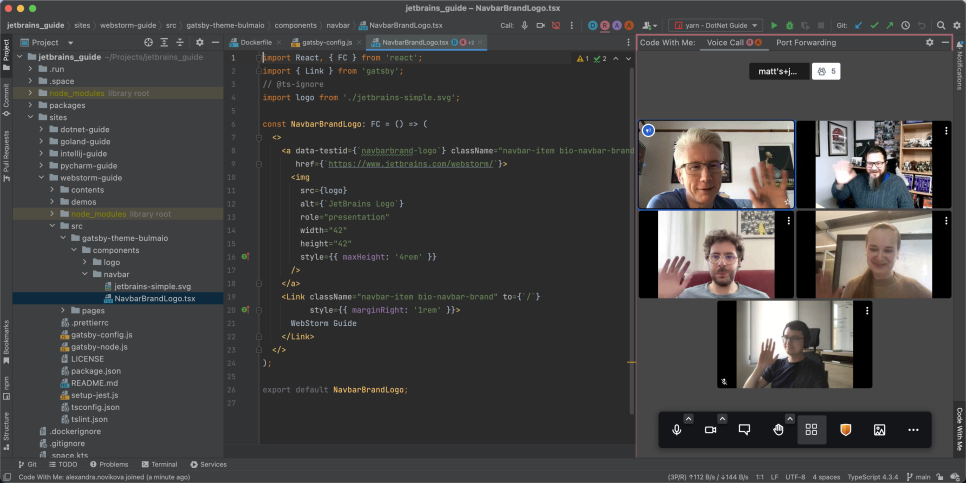Expand microphone options arrow in call bar

[689, 419]
